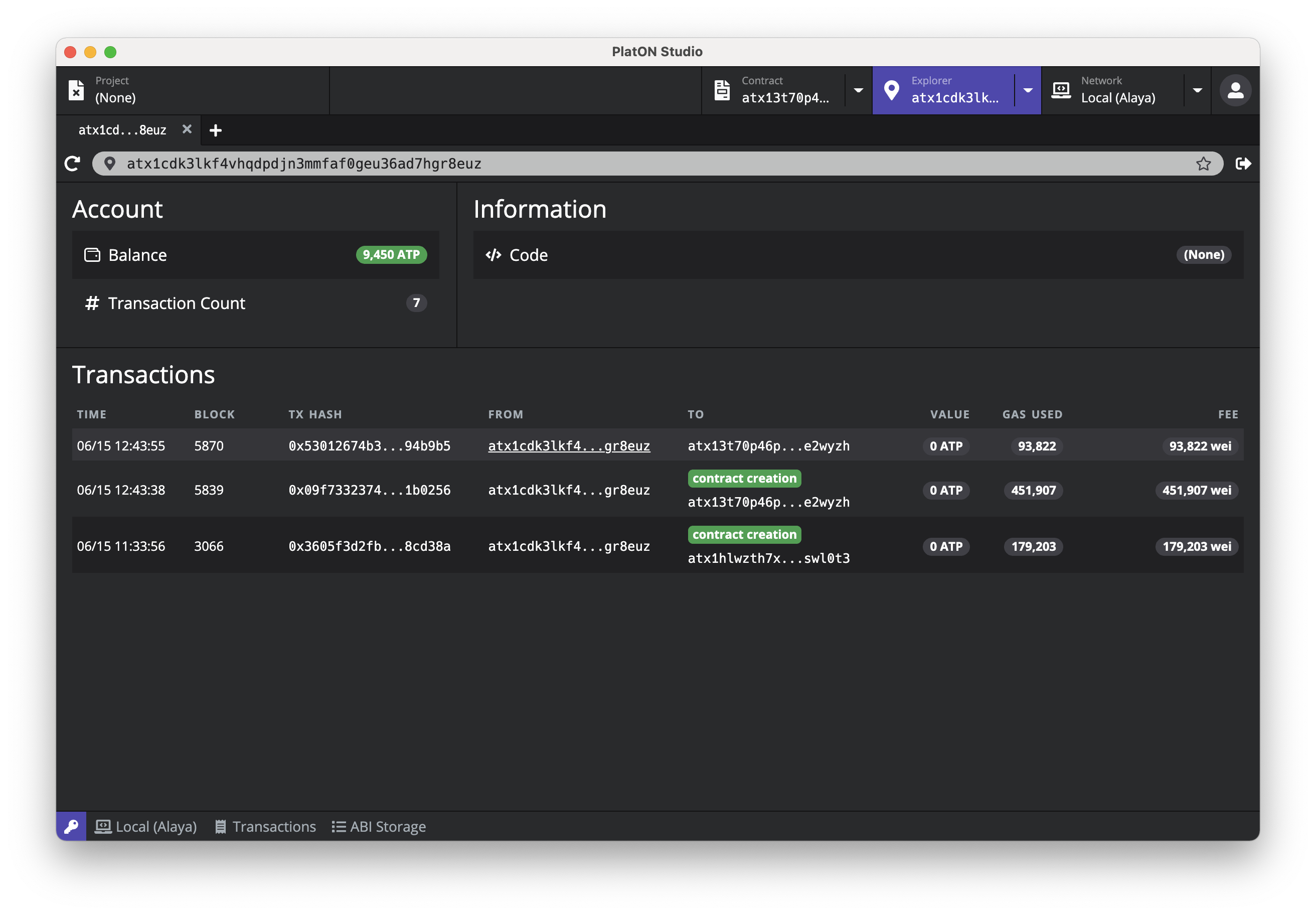
Task: Click the key manager icon in status bar
Action: pyautogui.click(x=71, y=826)
